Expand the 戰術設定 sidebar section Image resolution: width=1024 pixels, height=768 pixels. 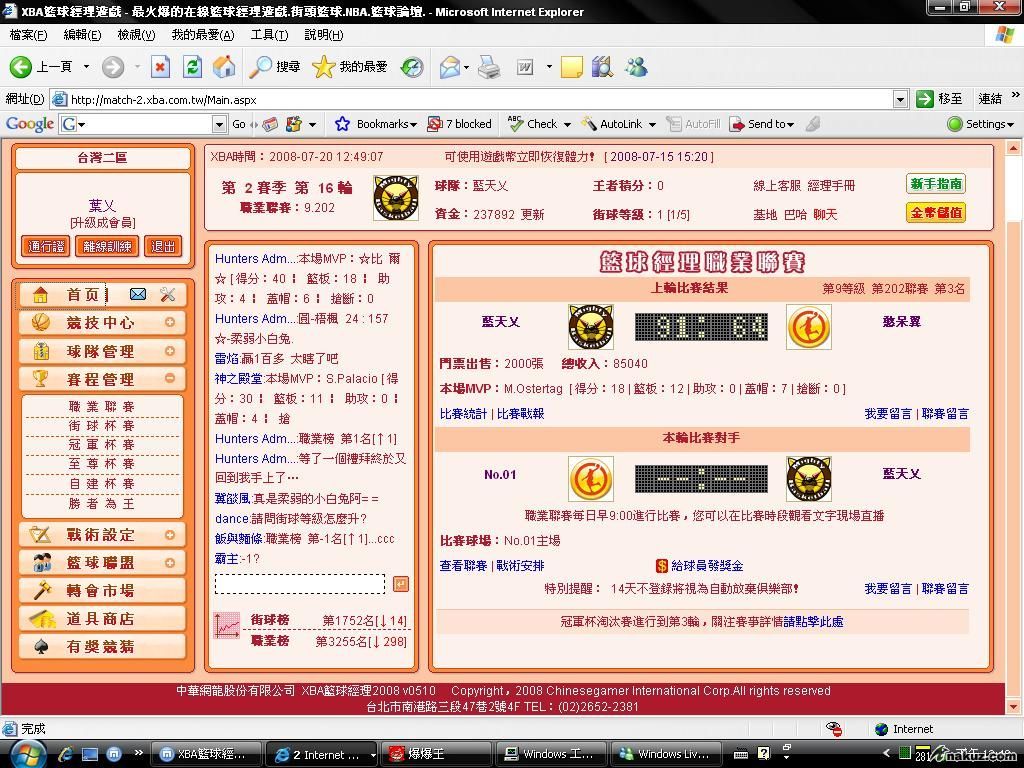coord(170,534)
